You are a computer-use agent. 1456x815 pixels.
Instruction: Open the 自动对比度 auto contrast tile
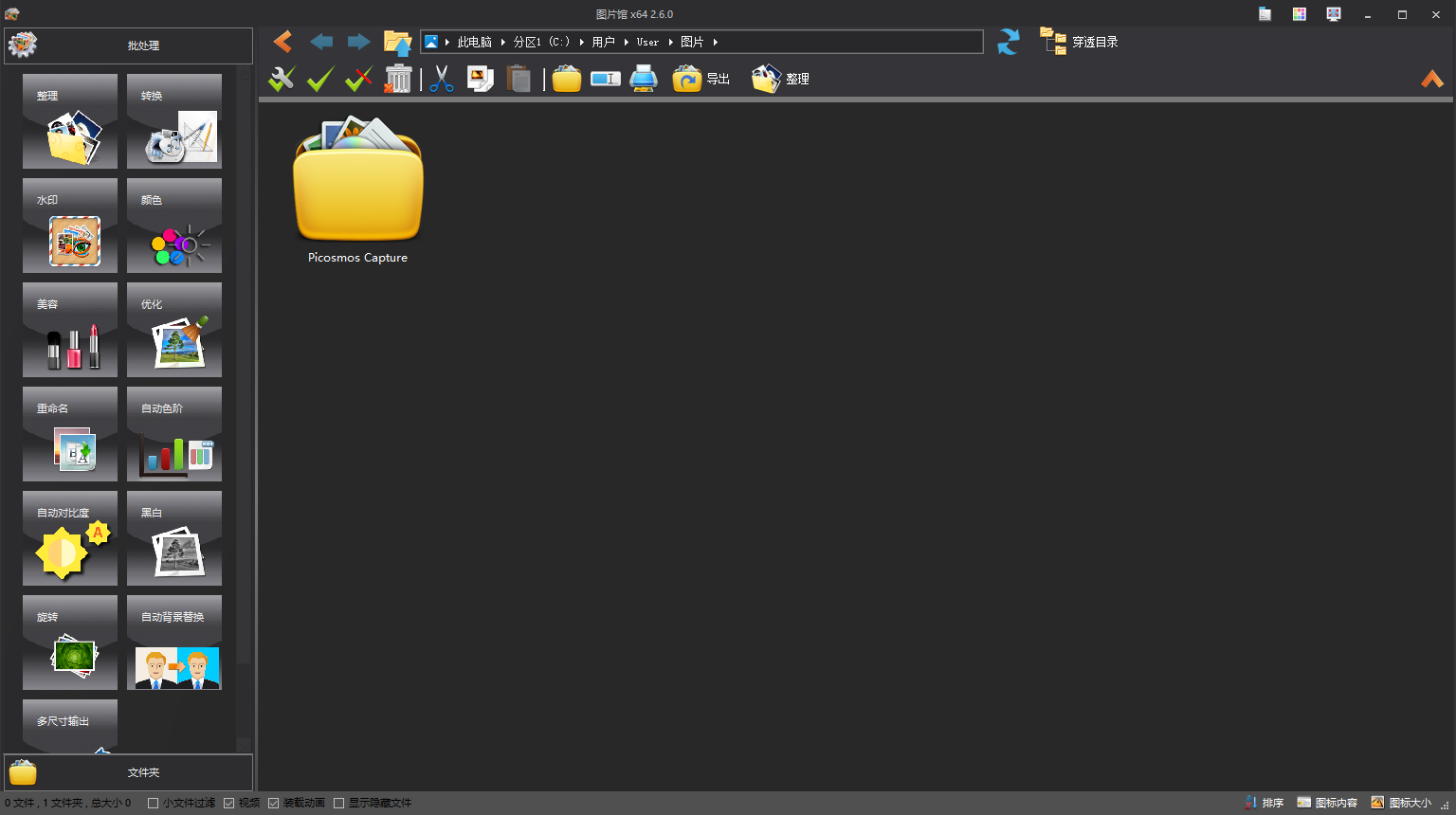(70, 538)
